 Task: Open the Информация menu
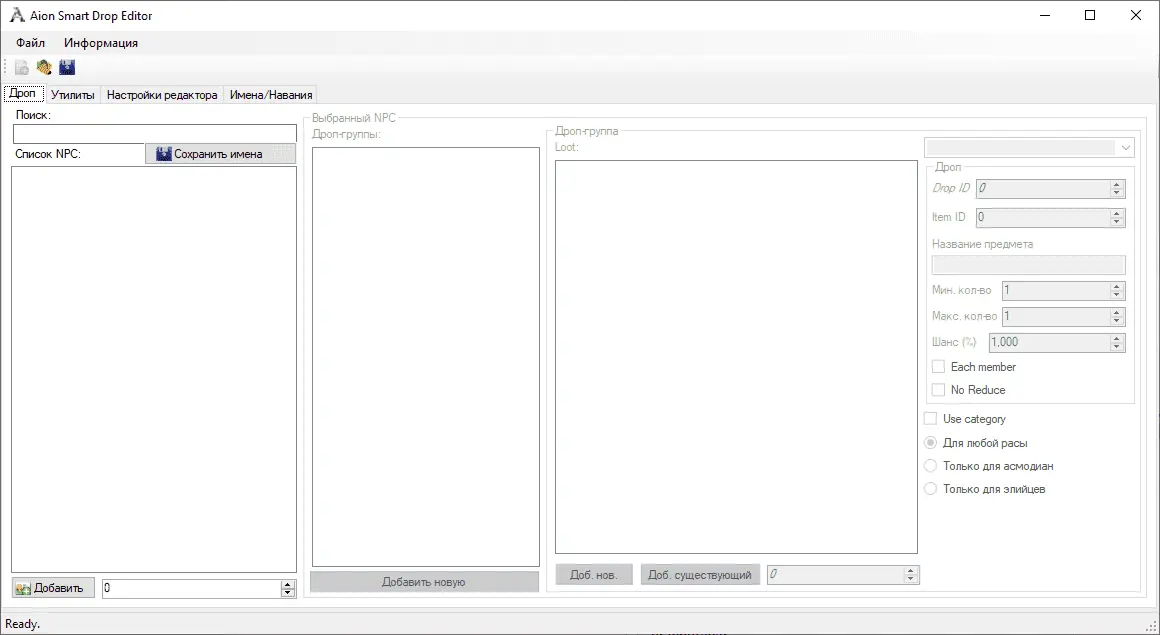tap(101, 43)
